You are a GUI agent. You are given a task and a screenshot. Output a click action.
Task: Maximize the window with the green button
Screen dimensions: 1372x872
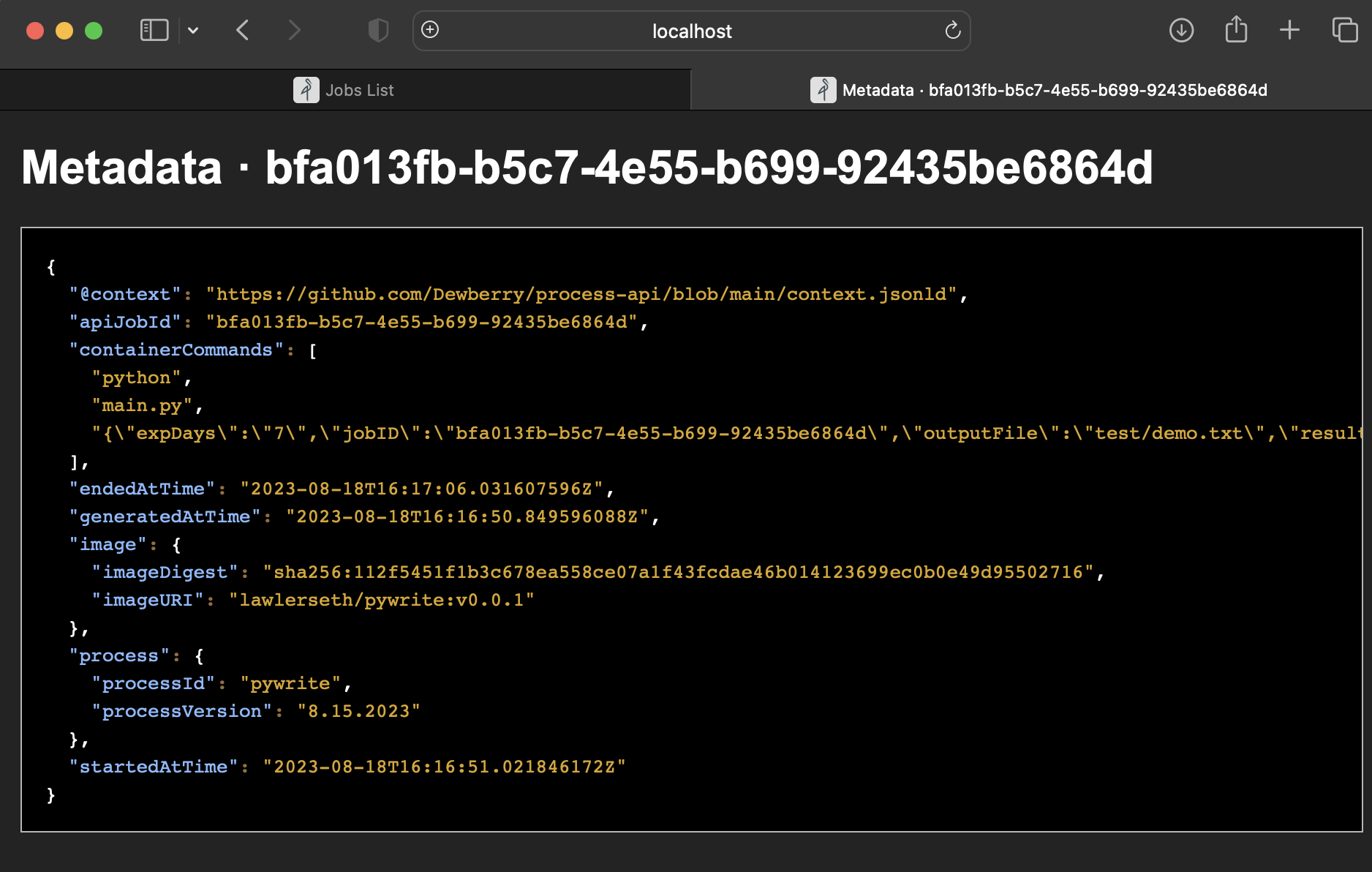pyautogui.click(x=94, y=31)
